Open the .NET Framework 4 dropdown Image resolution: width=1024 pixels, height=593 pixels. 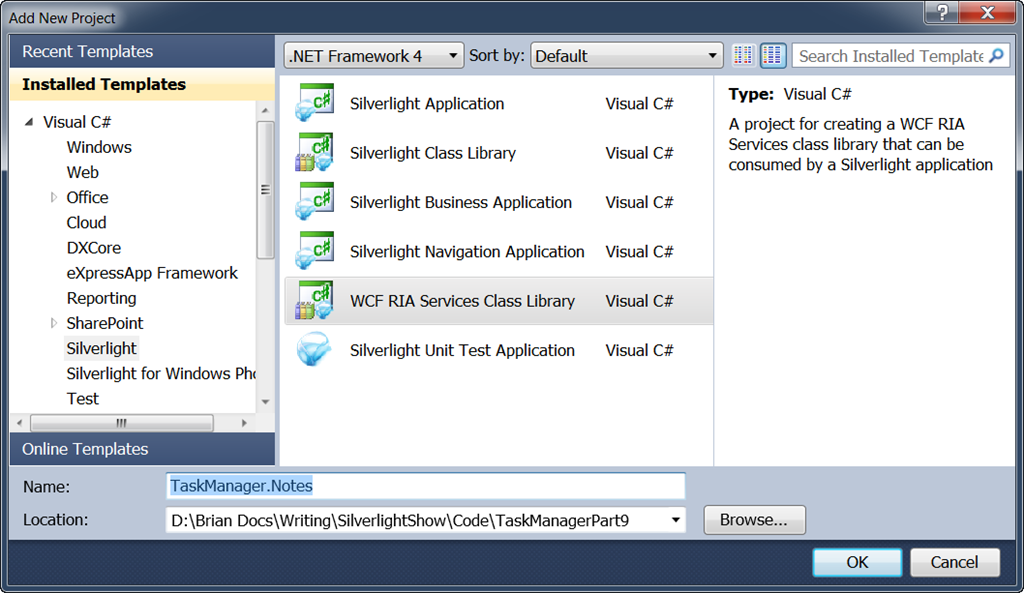374,56
